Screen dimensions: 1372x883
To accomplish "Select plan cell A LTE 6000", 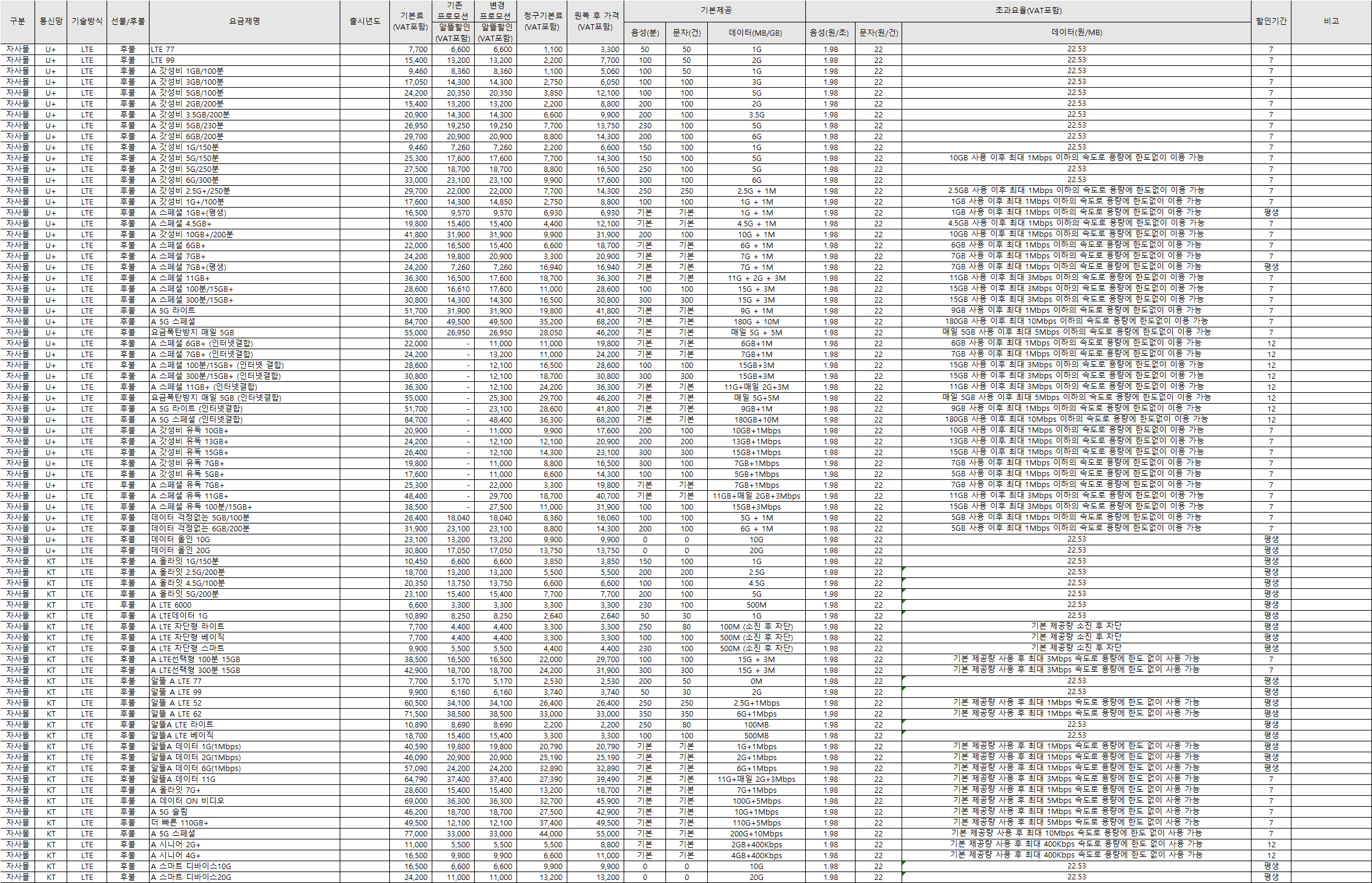I will tap(245, 605).
